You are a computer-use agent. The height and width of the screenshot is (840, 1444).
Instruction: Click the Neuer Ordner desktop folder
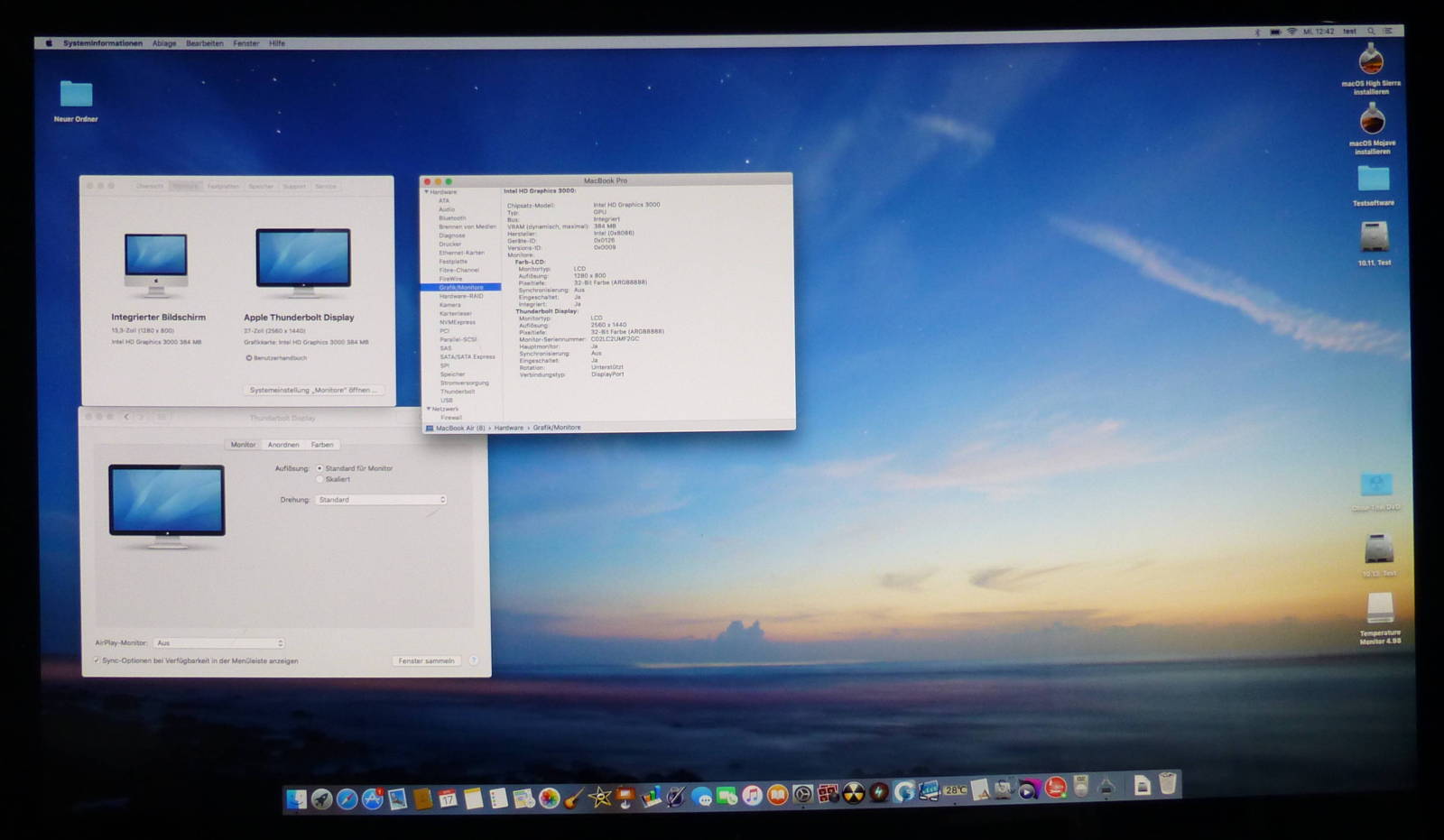tap(76, 94)
